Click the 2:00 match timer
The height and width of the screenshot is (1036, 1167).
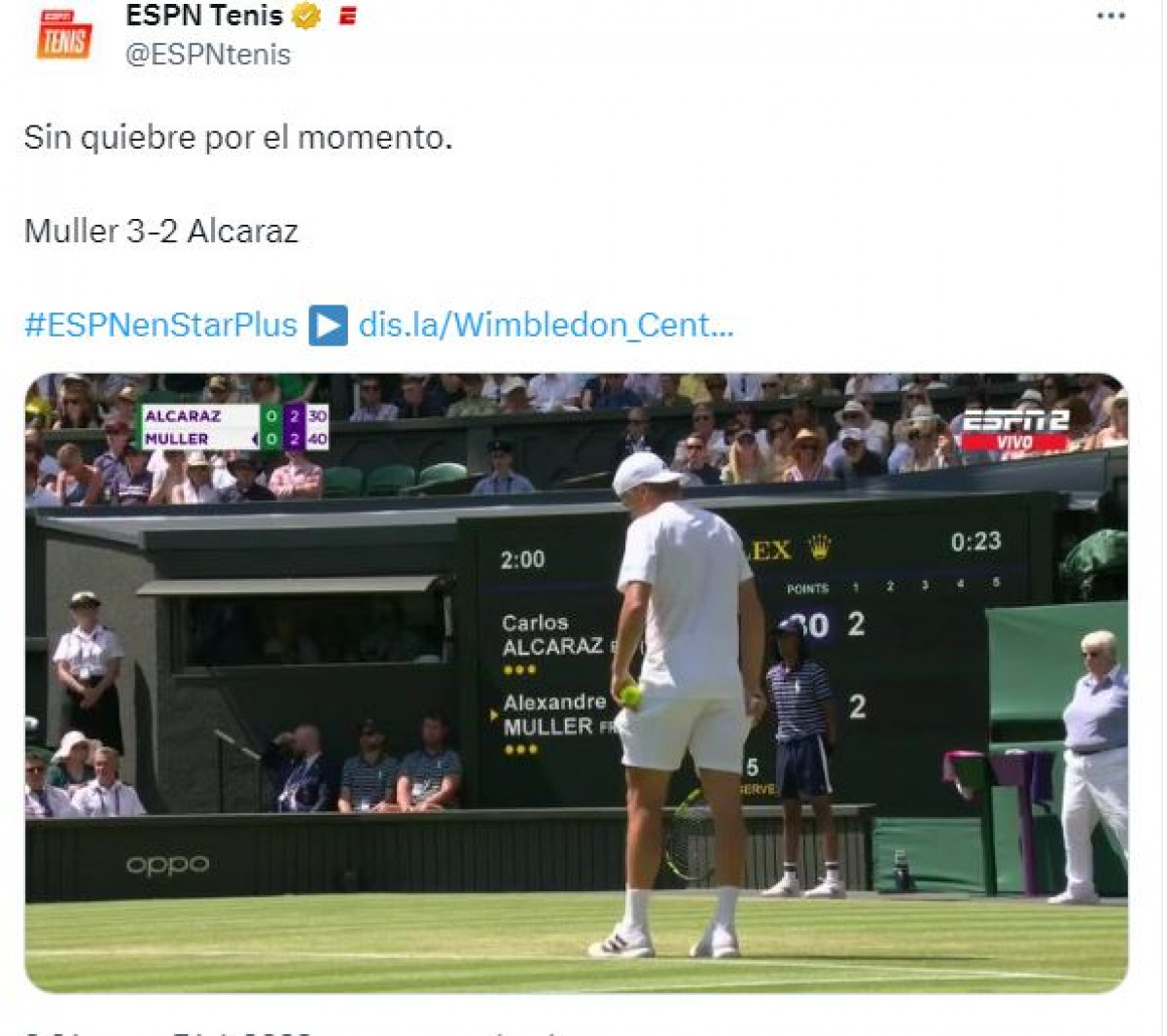coord(522,559)
